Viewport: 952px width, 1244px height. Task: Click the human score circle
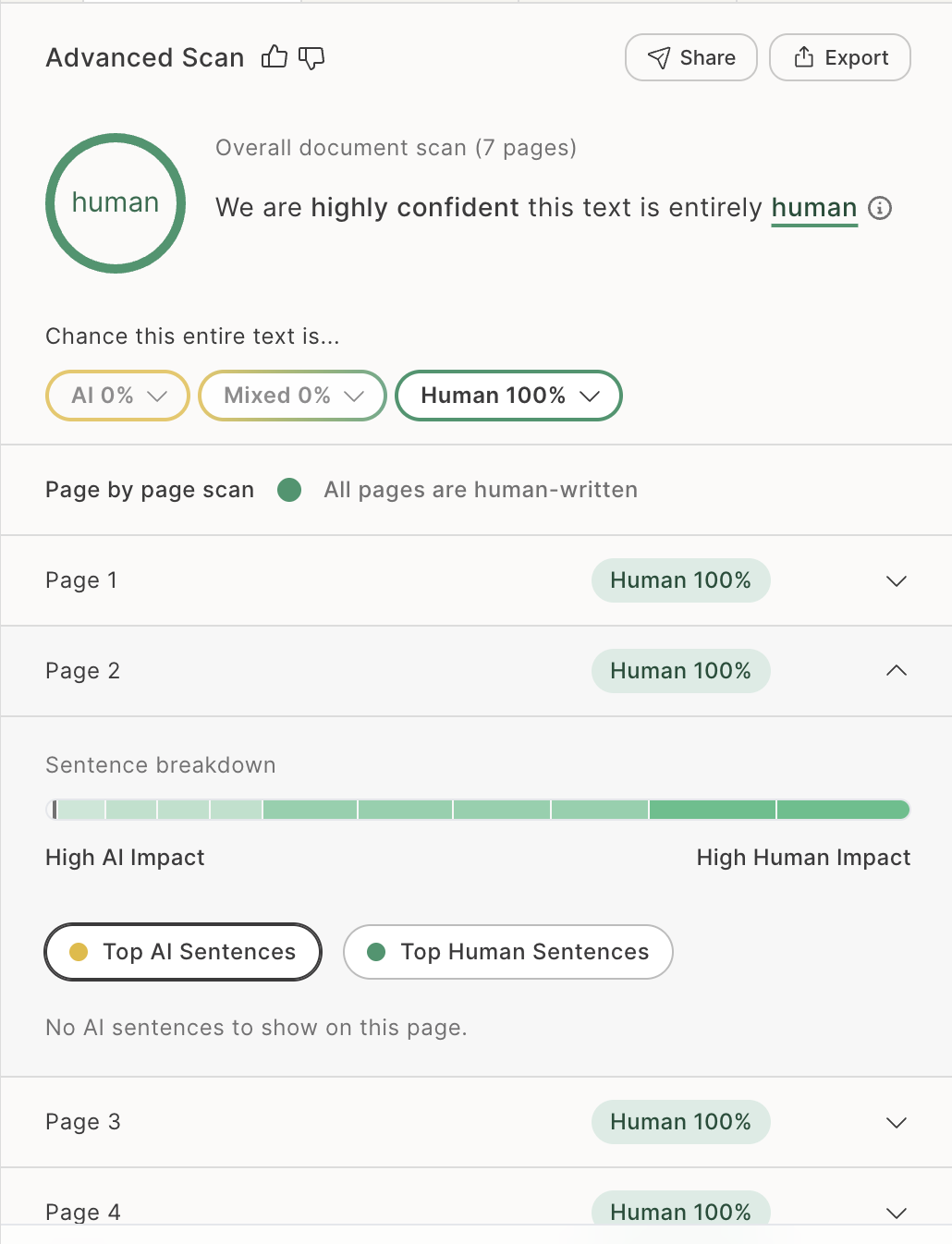coord(116,203)
